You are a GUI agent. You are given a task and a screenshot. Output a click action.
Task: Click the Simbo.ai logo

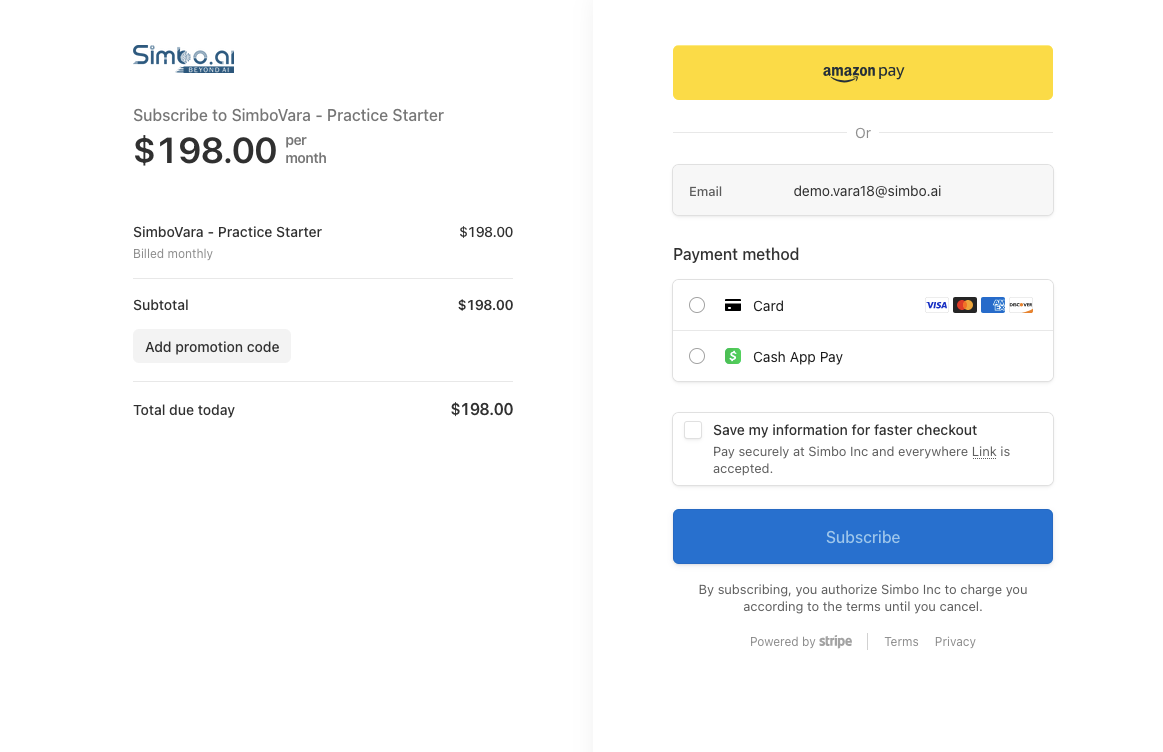point(184,58)
